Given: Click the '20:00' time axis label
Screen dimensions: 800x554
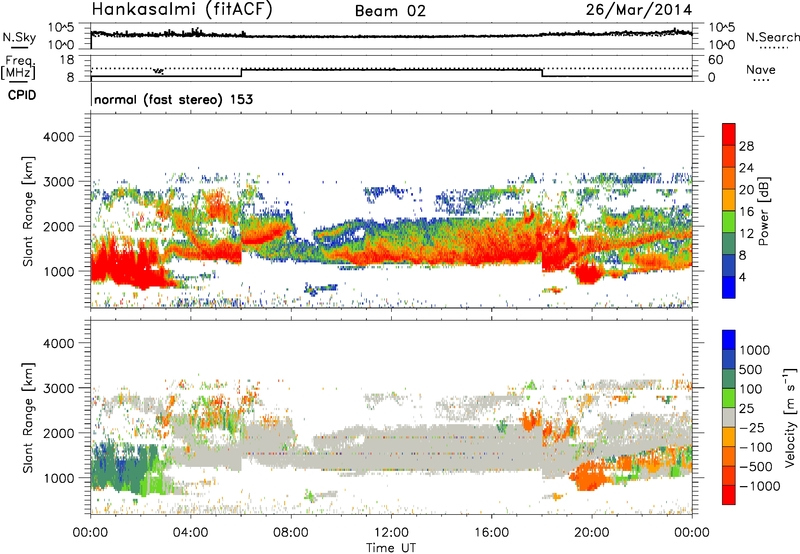Looking at the screenshot, I should pyautogui.click(x=591, y=533).
